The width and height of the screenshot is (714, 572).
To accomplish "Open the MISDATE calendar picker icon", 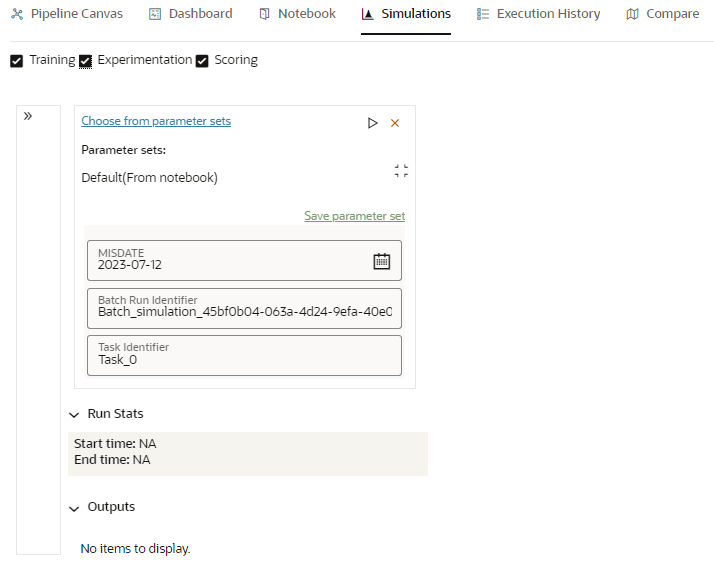I will 382,261.
